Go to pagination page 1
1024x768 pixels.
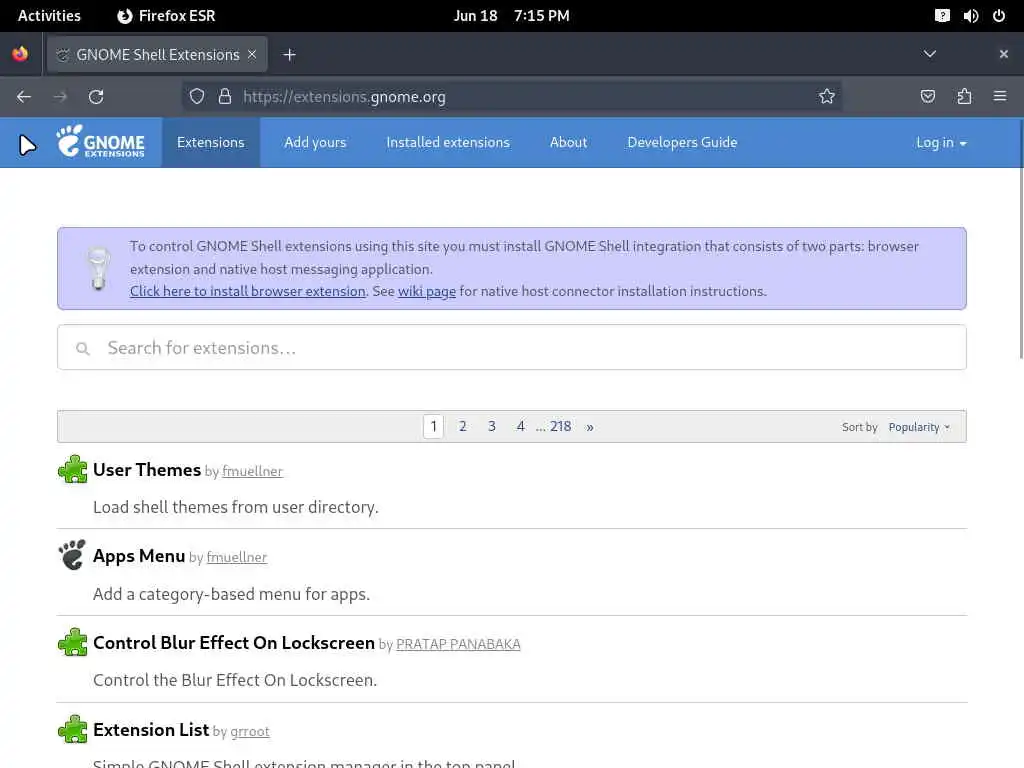[433, 426]
